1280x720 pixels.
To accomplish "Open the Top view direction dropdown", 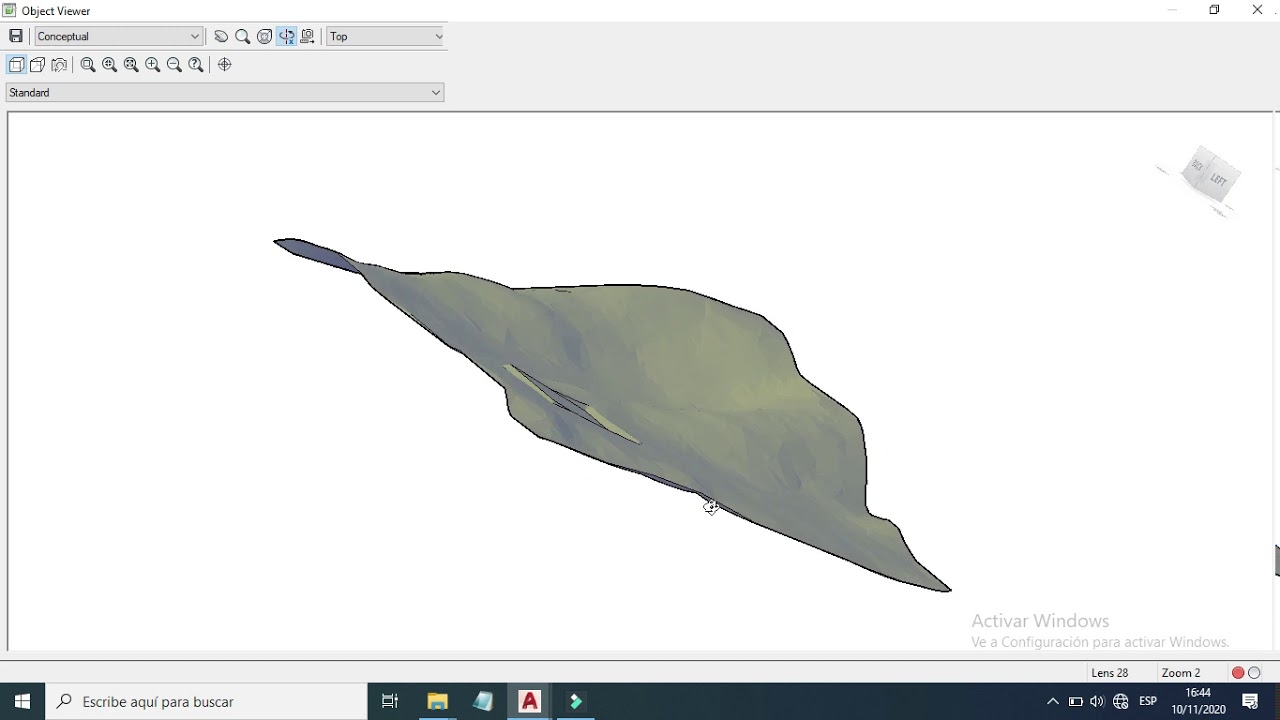I will [386, 36].
